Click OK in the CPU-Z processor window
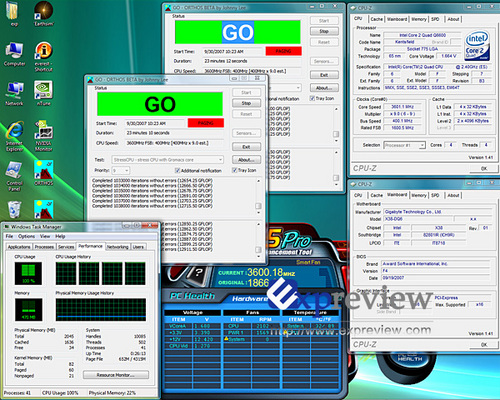 click(484, 168)
